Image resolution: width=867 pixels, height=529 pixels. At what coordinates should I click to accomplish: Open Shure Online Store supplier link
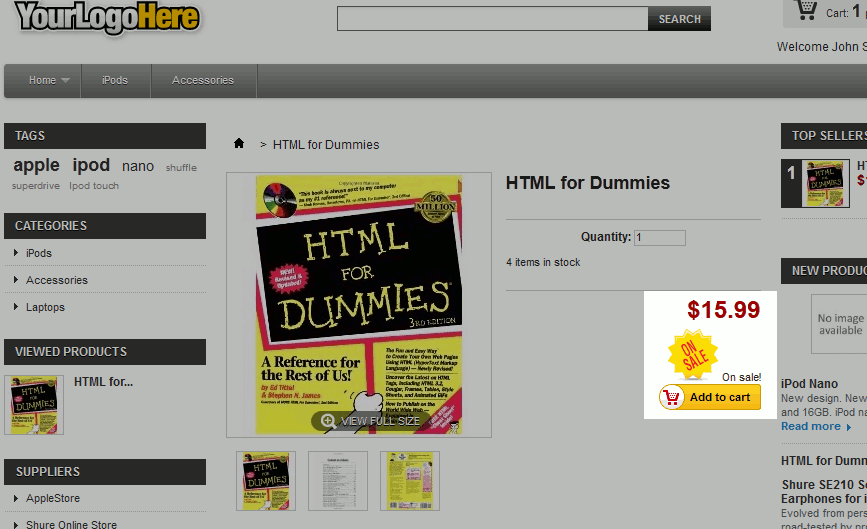[71, 525]
